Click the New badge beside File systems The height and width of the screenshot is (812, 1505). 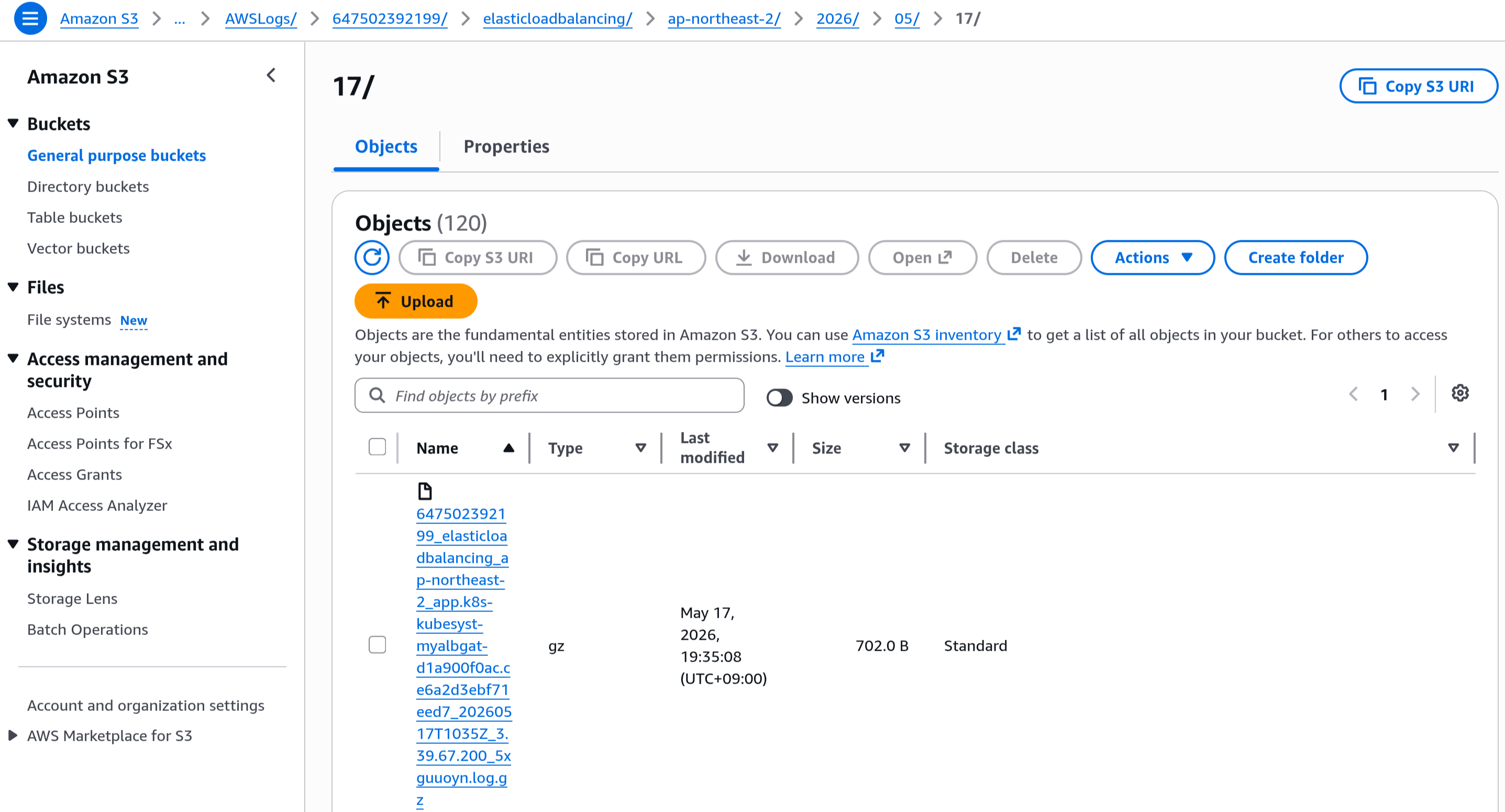[134, 320]
